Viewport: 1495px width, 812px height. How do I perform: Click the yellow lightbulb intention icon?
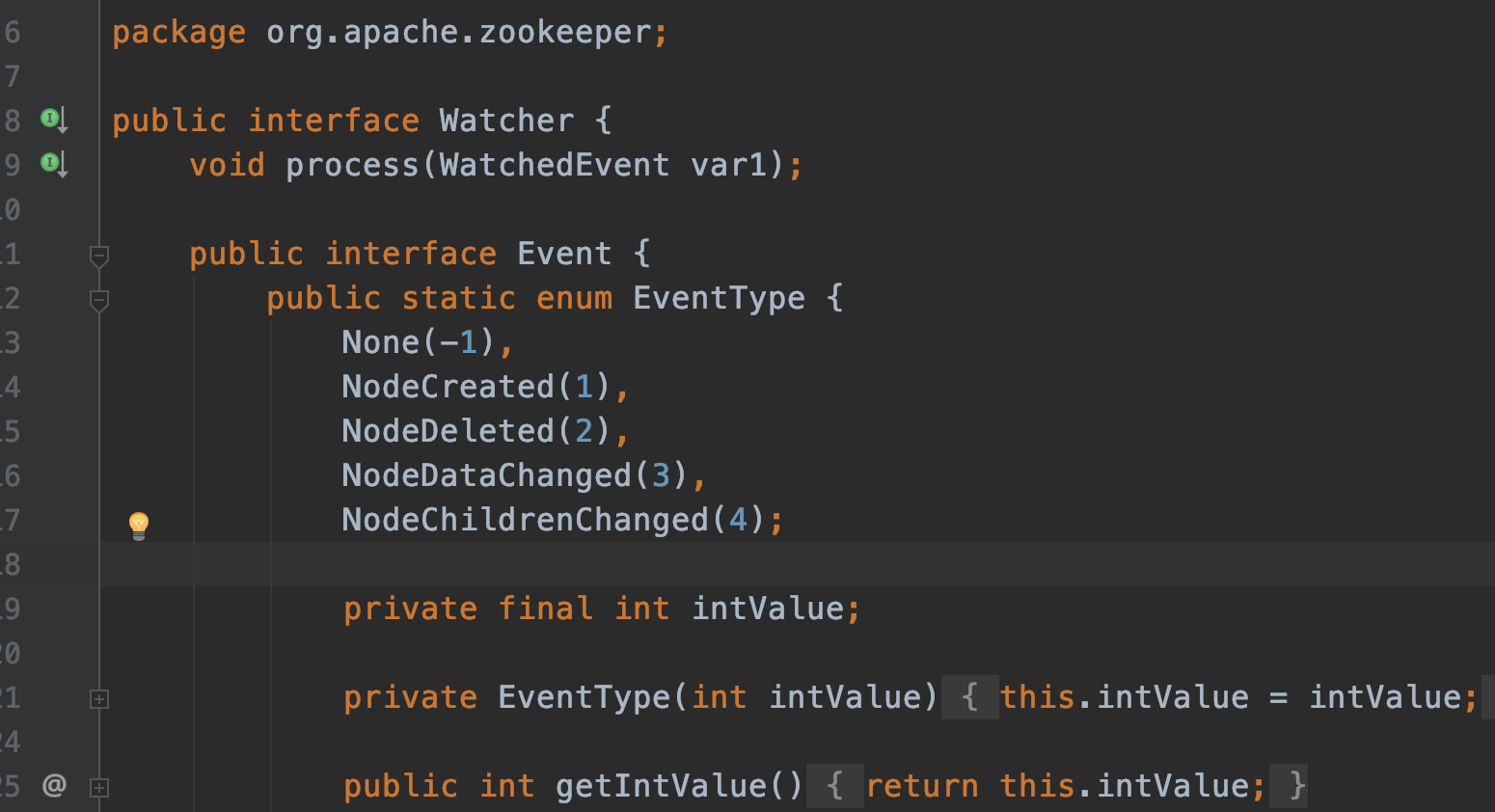point(139,526)
